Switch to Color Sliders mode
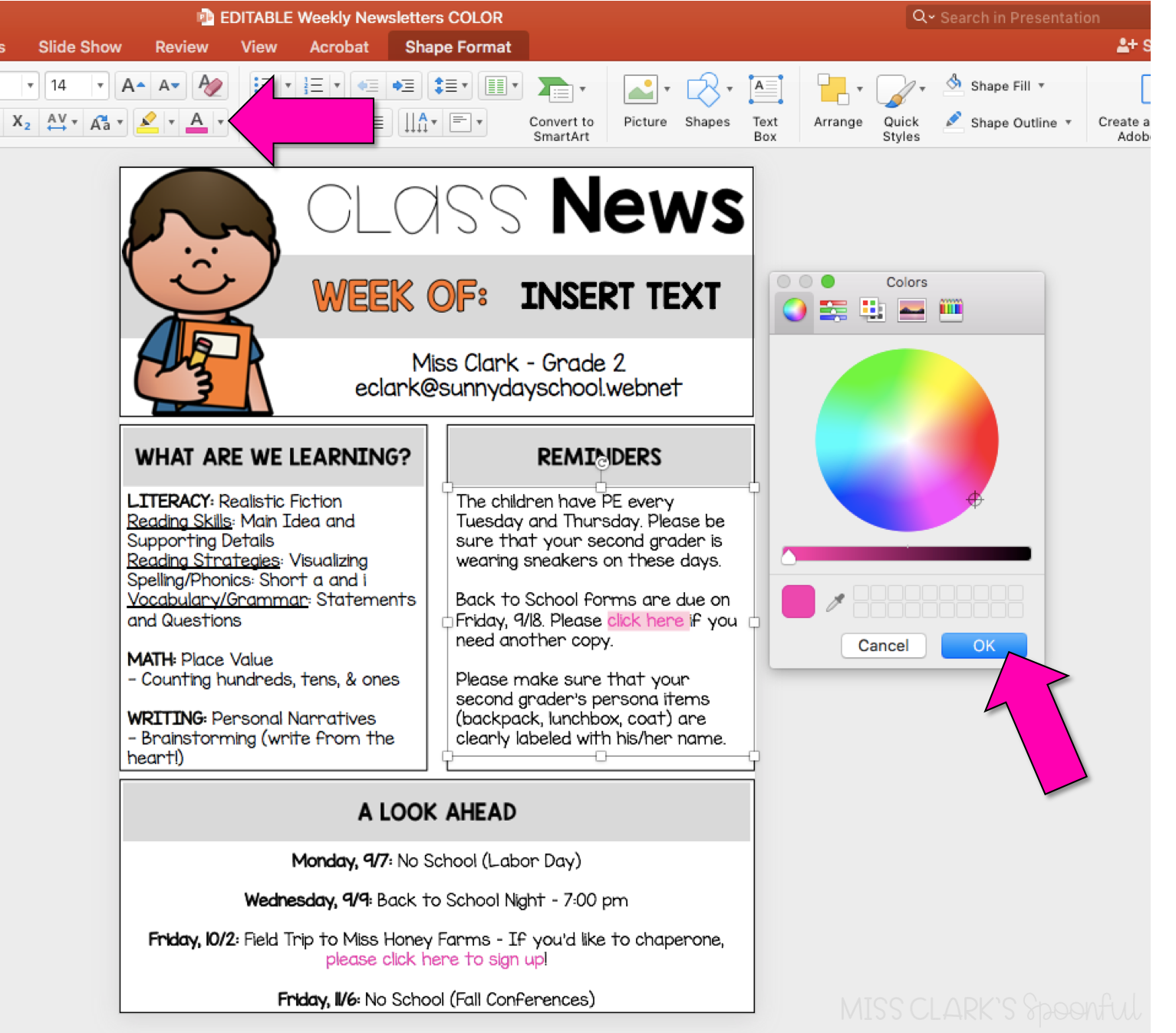 pos(833,310)
